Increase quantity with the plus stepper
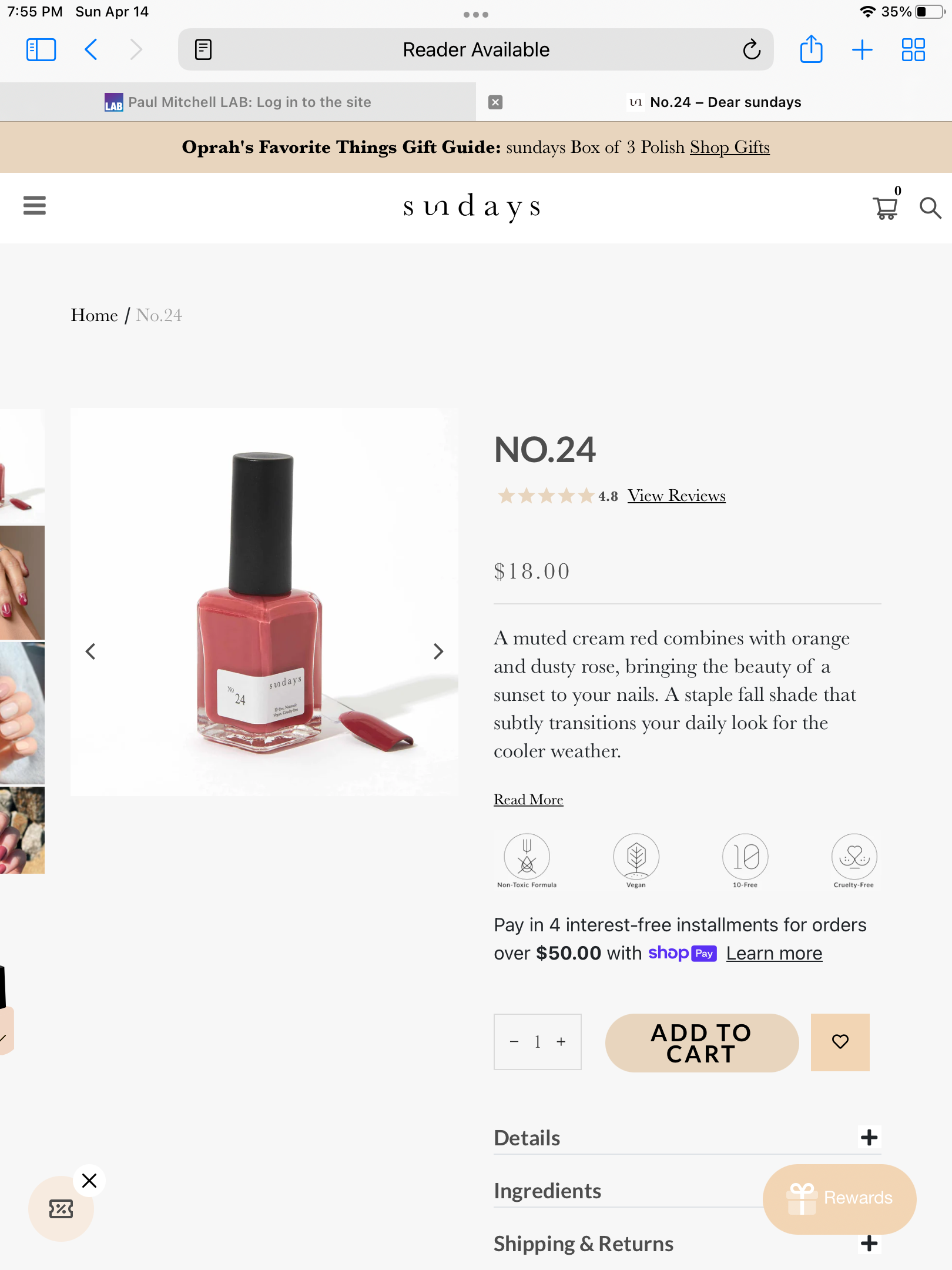 click(x=561, y=1042)
